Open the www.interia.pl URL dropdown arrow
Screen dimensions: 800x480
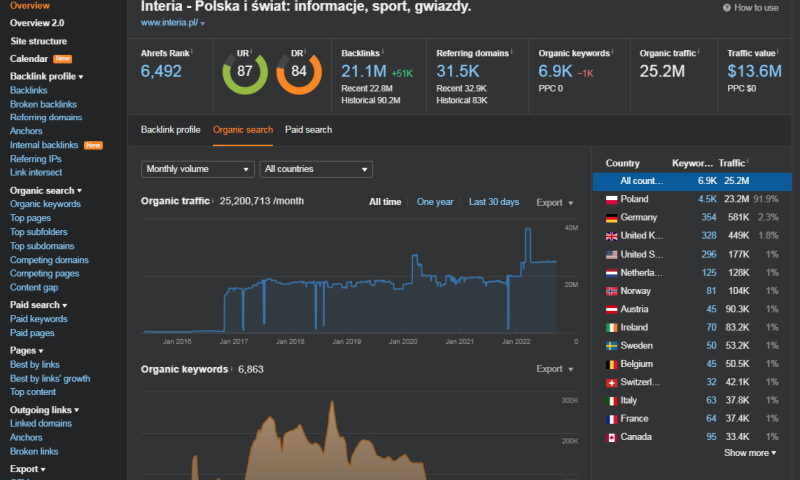click(203, 23)
